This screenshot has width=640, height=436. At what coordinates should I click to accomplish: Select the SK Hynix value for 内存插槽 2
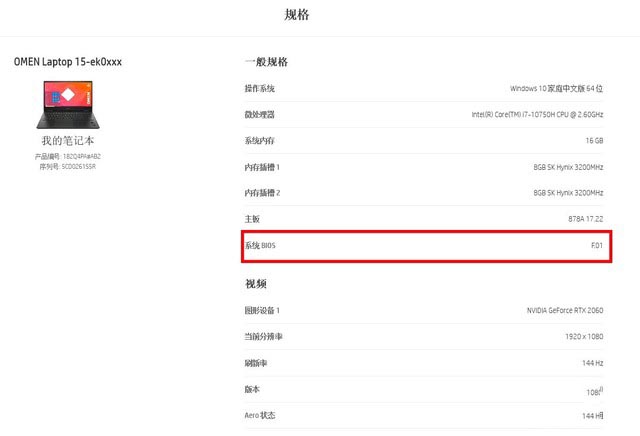(568, 193)
